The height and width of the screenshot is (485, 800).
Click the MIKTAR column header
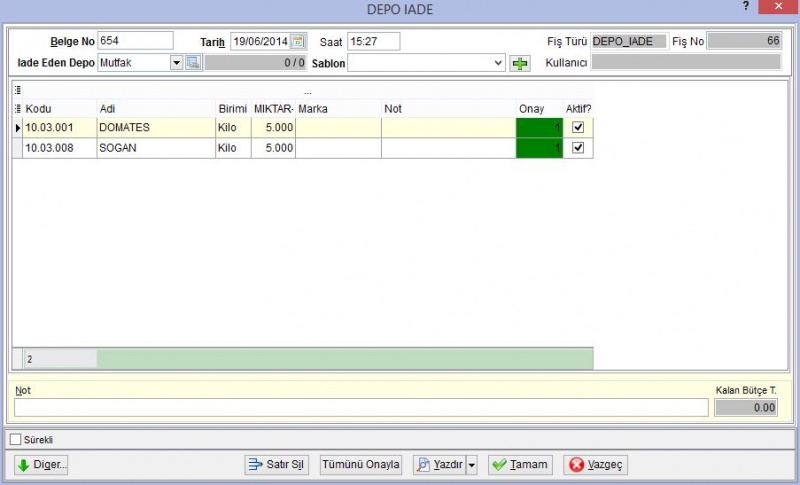pyautogui.click(x=273, y=109)
